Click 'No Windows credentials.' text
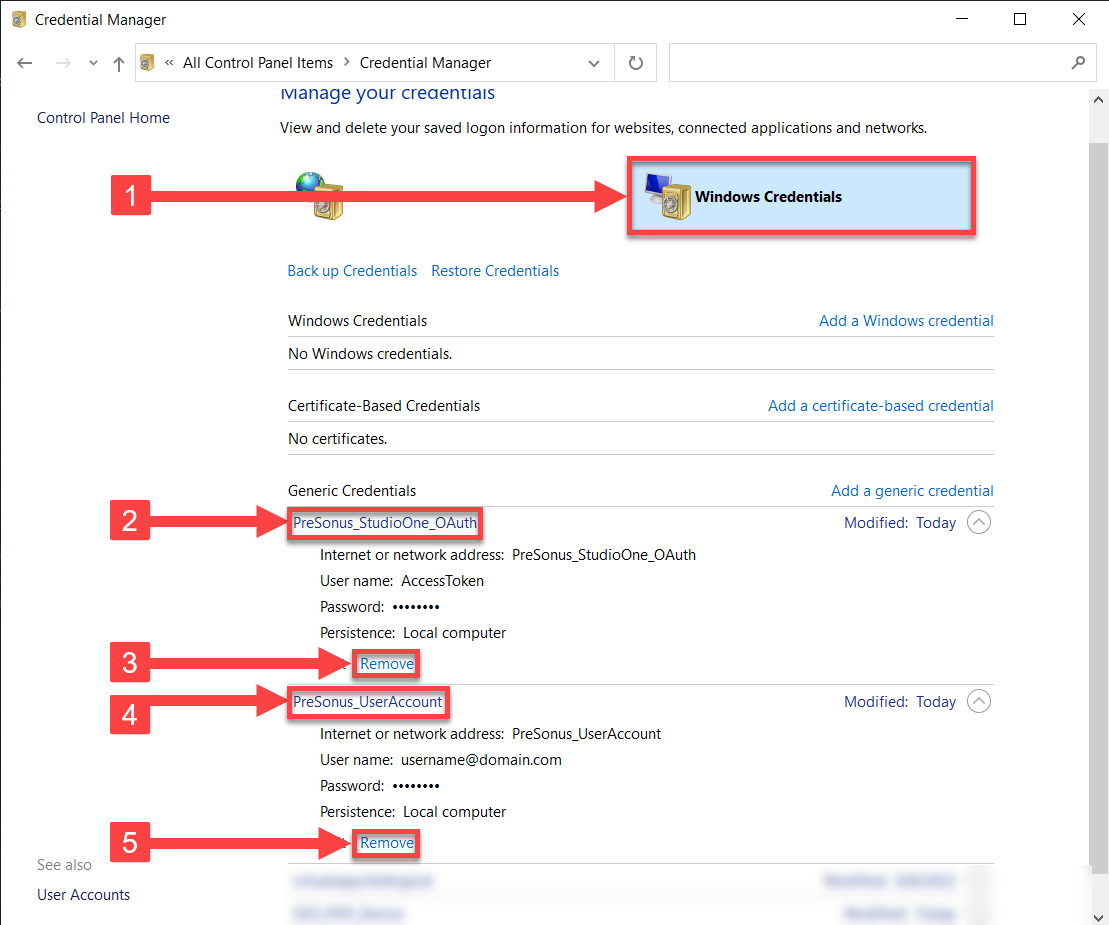Viewport: 1109px width, 925px height. [370, 354]
